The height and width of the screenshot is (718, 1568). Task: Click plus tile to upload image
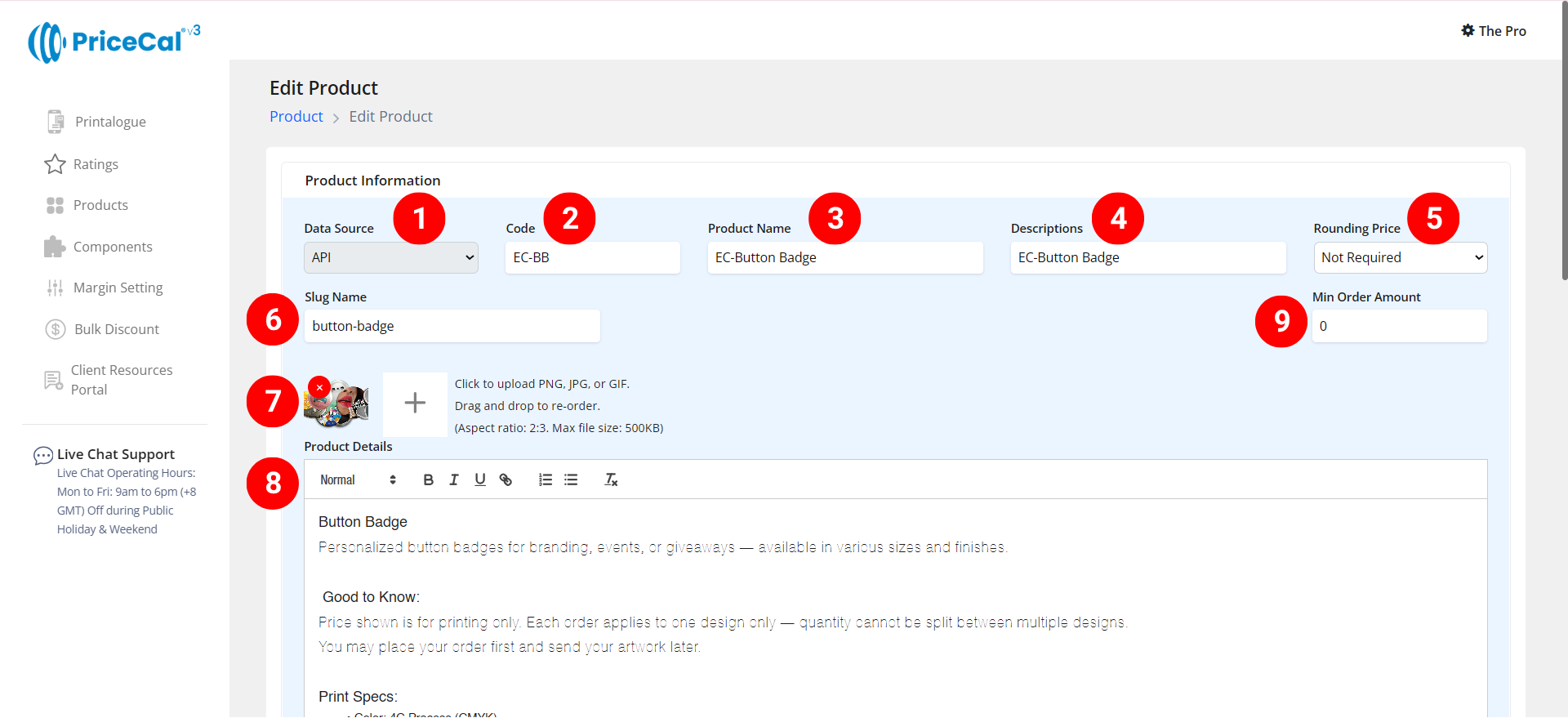[415, 404]
